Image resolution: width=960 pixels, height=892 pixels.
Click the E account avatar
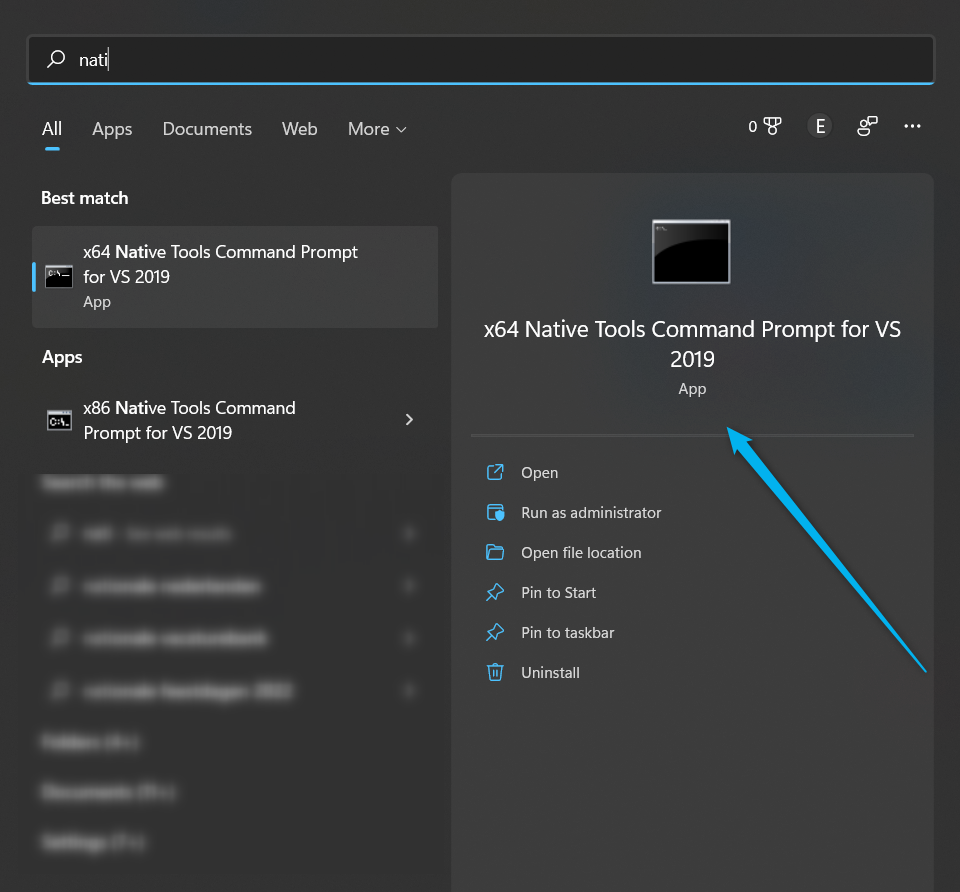(820, 126)
